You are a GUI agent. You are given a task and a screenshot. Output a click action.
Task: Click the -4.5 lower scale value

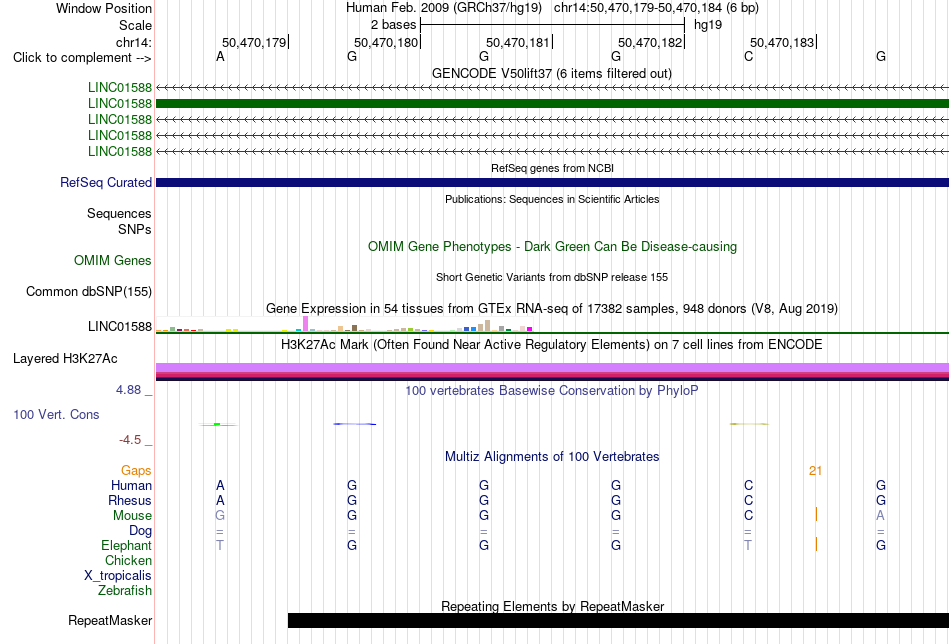130,440
